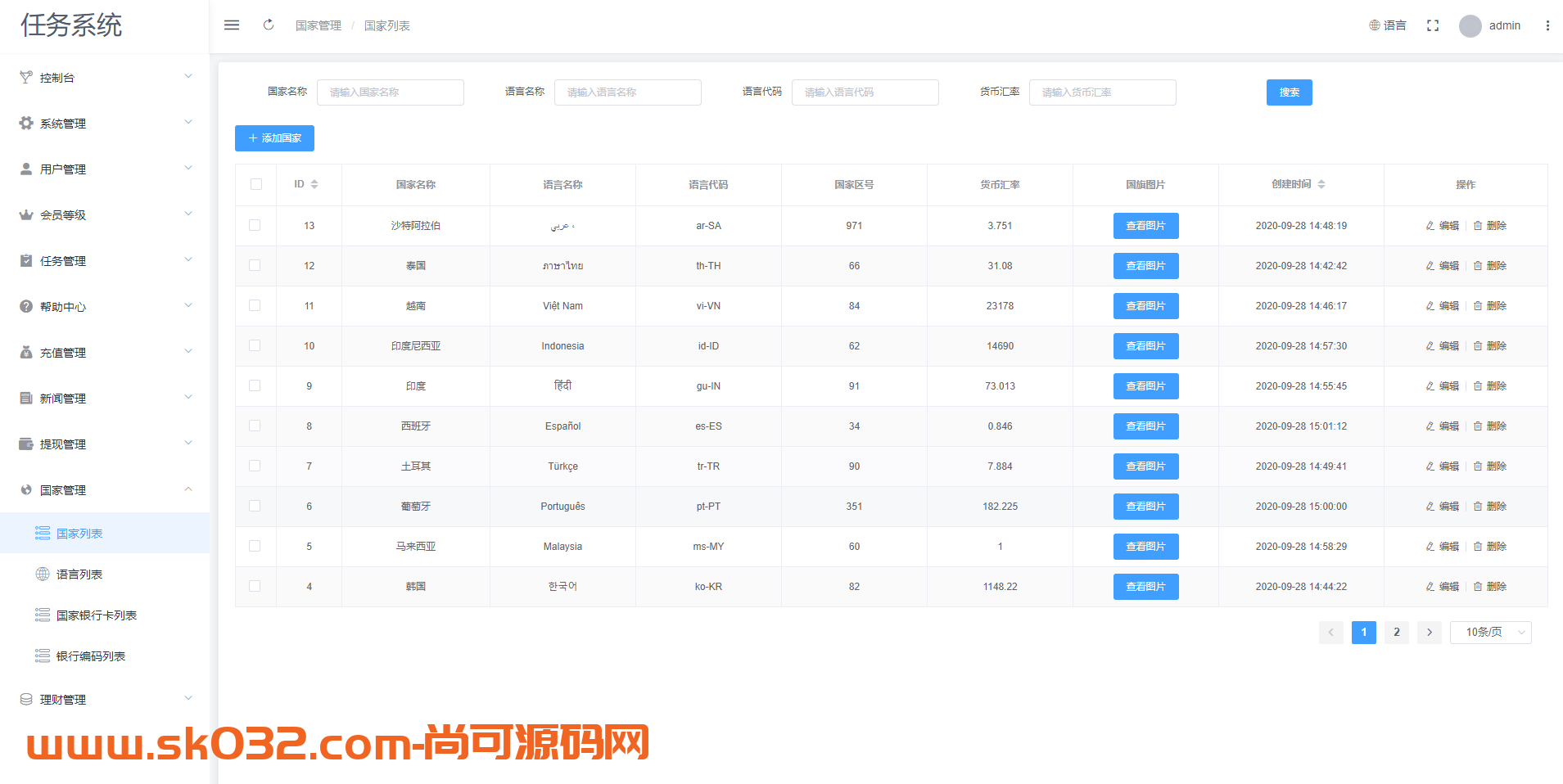Open the 国家列表 submenu item
The height and width of the screenshot is (784, 1563).
click(x=105, y=533)
